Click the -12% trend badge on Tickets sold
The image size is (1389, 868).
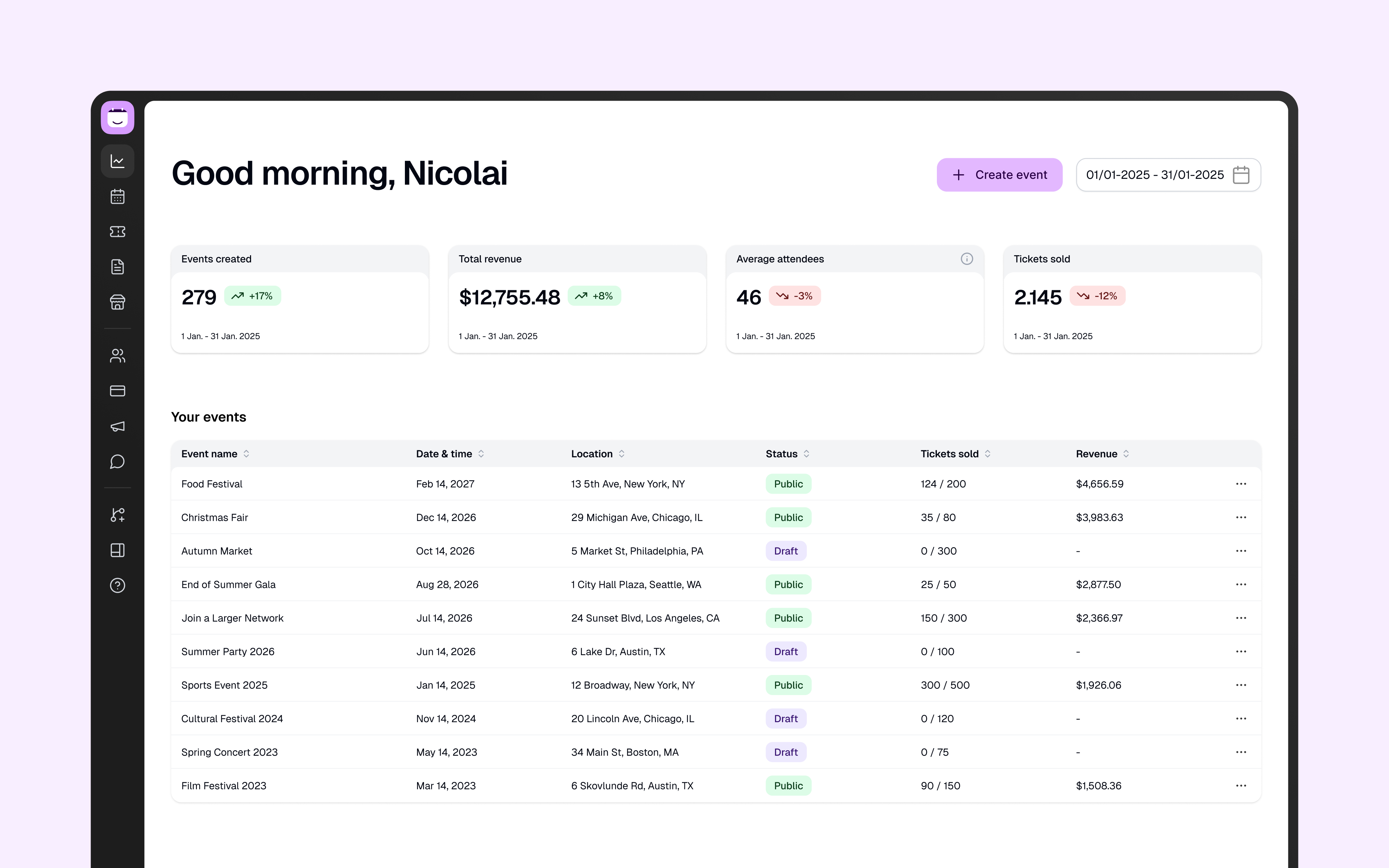1097,296
